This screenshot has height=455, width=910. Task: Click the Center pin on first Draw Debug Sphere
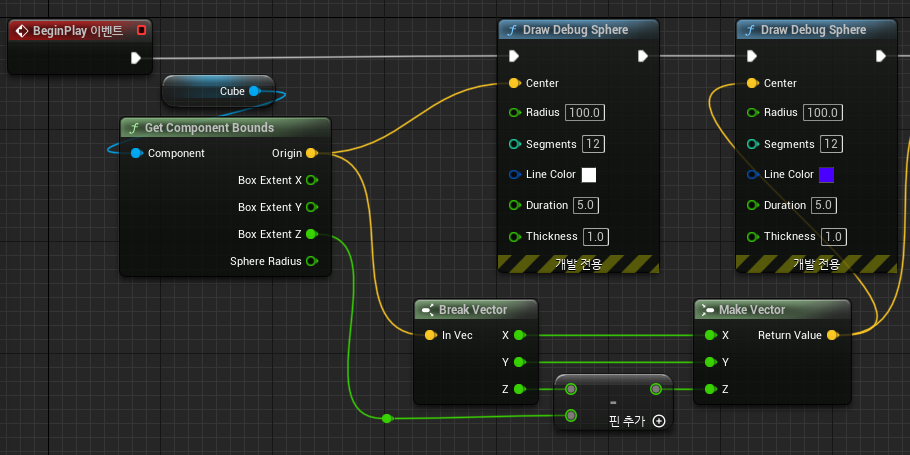514,83
